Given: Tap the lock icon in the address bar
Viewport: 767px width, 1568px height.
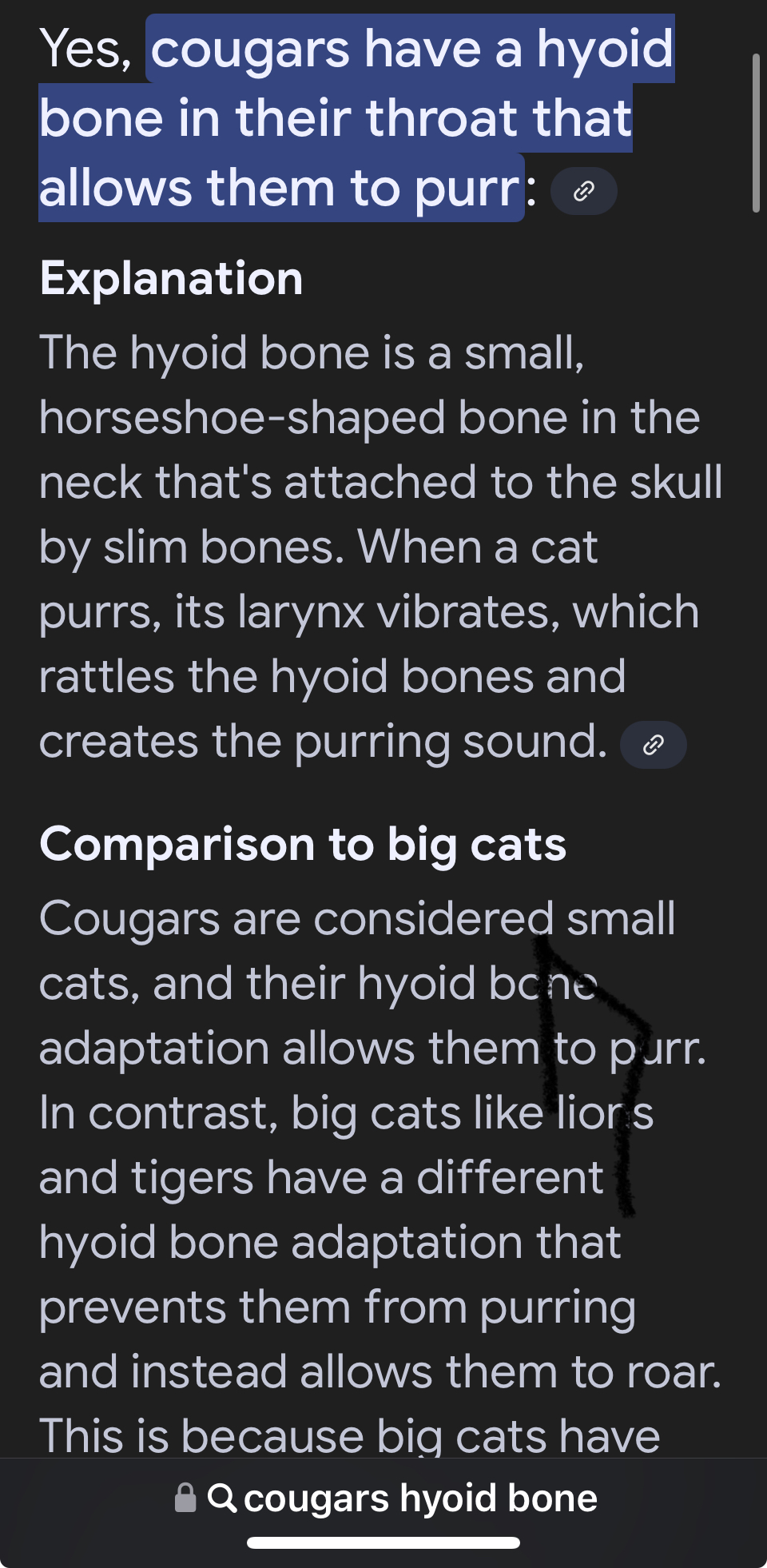Looking at the screenshot, I should pos(185,1498).
